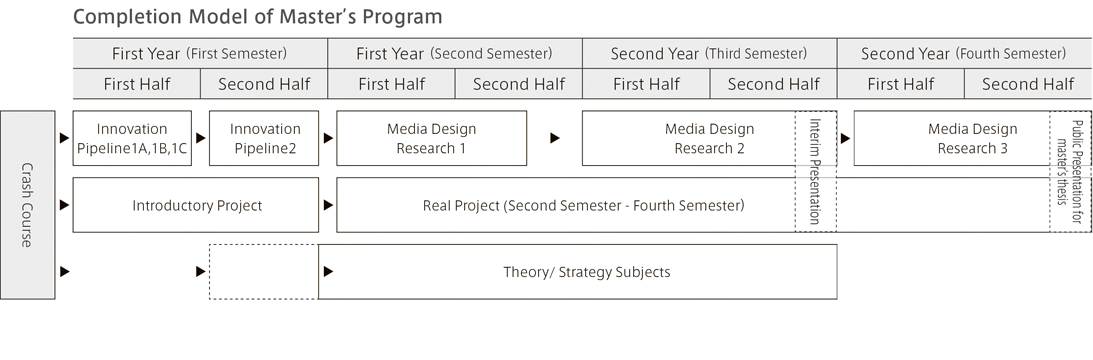This screenshot has height=360, width=1093.
Task: Click the Interim Presentation dashed box
Action: click(816, 171)
